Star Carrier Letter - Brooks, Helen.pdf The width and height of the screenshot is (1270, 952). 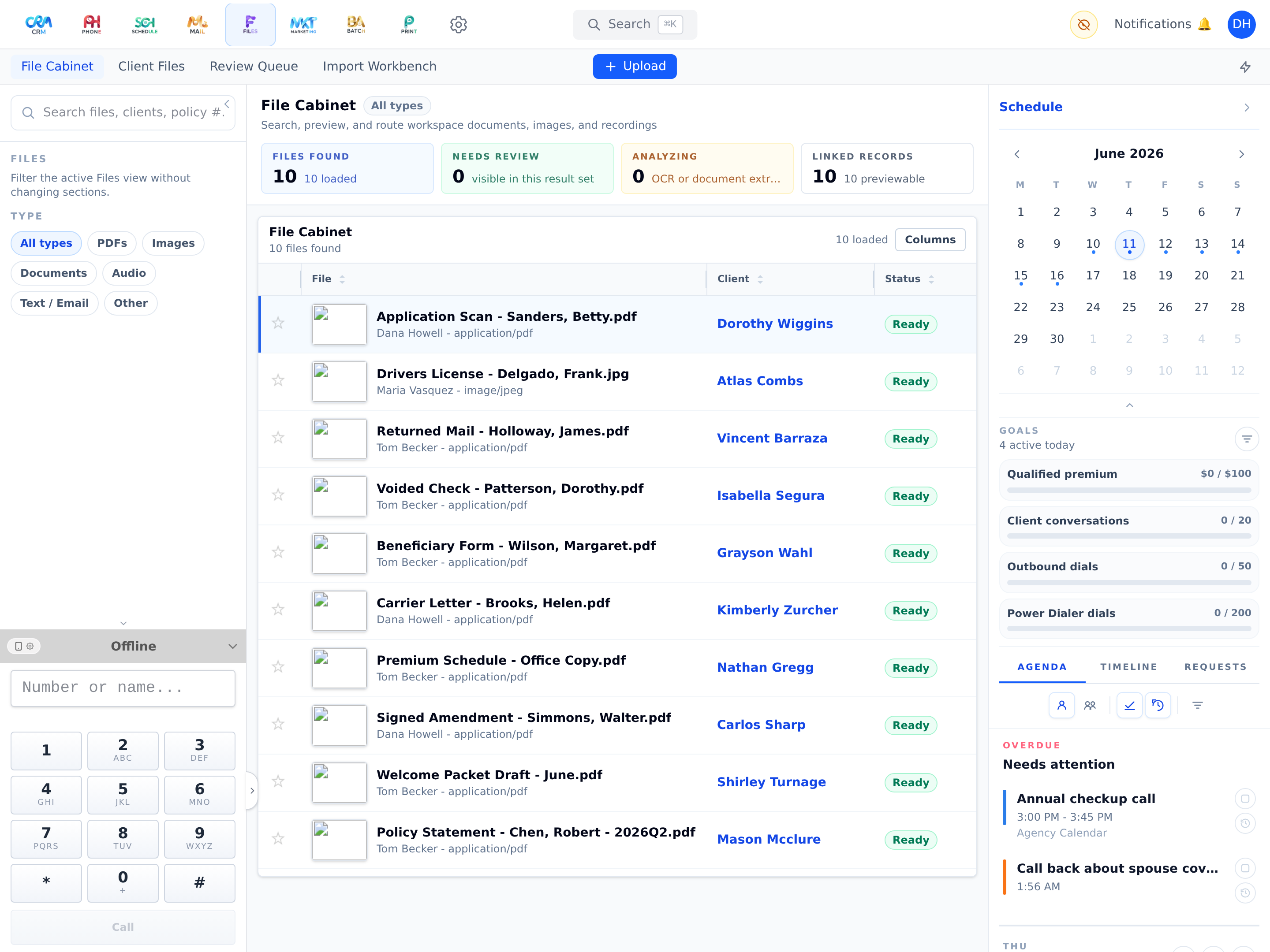tap(278, 610)
